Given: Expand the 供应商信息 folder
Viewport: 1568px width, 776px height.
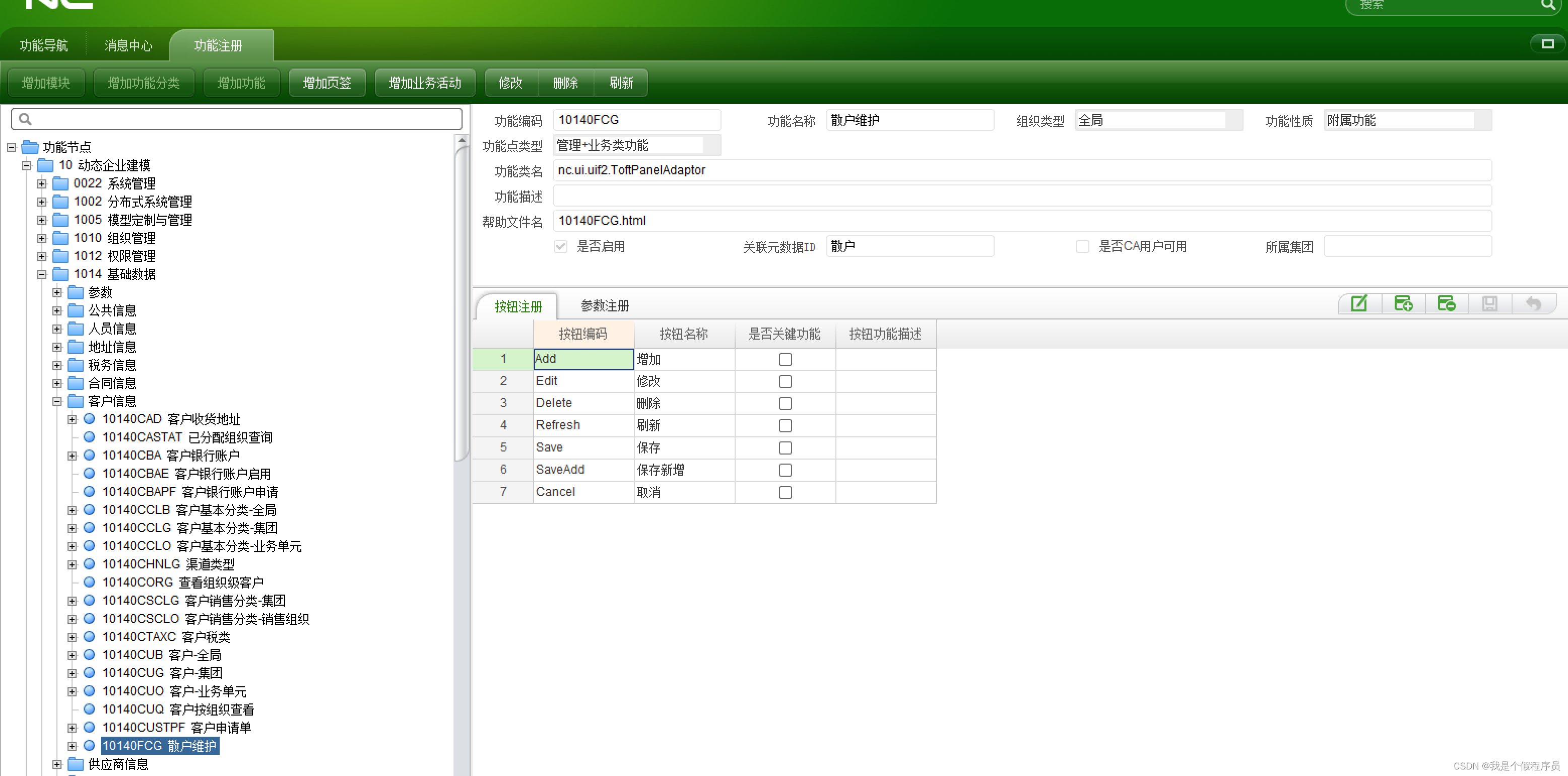Looking at the screenshot, I should click(57, 764).
